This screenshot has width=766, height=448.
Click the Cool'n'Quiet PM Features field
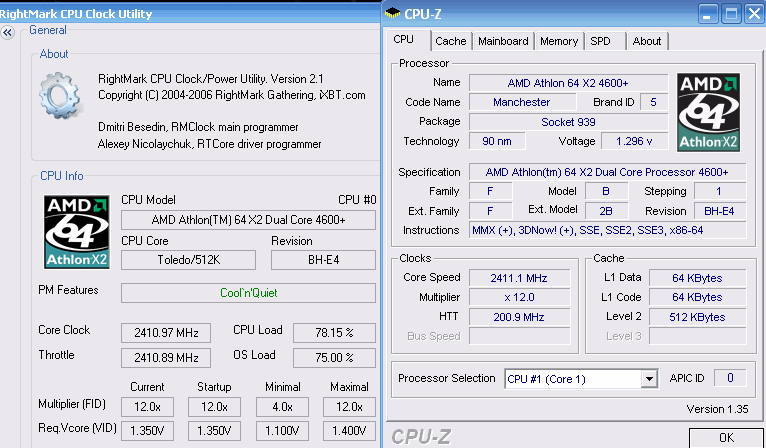click(248, 293)
